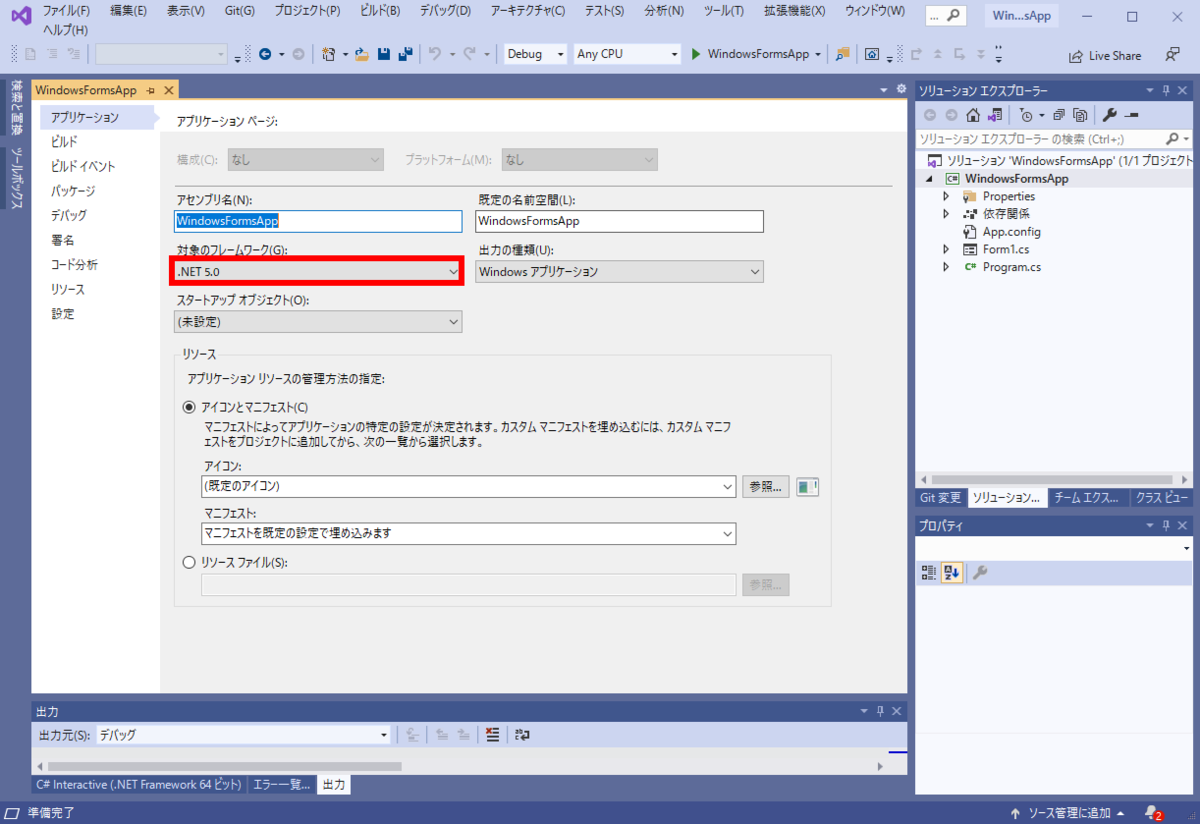1200x824 pixels.
Task: Open the スタートアップ オブジェクト dropdown
Action: (x=318, y=322)
